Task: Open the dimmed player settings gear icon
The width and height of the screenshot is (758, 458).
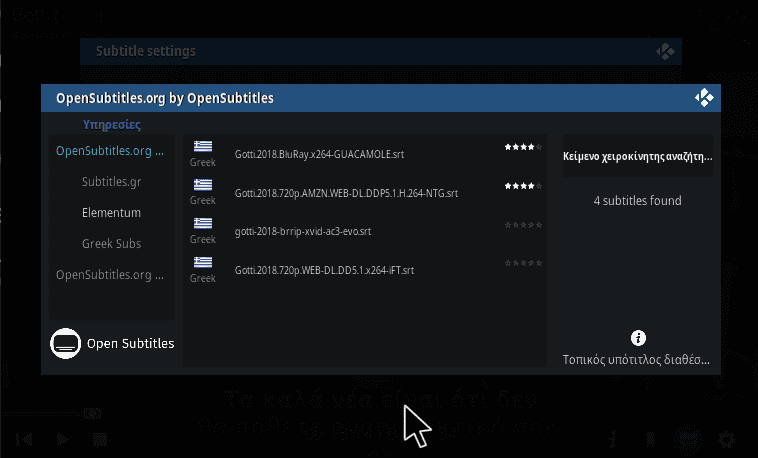Action: click(x=726, y=440)
